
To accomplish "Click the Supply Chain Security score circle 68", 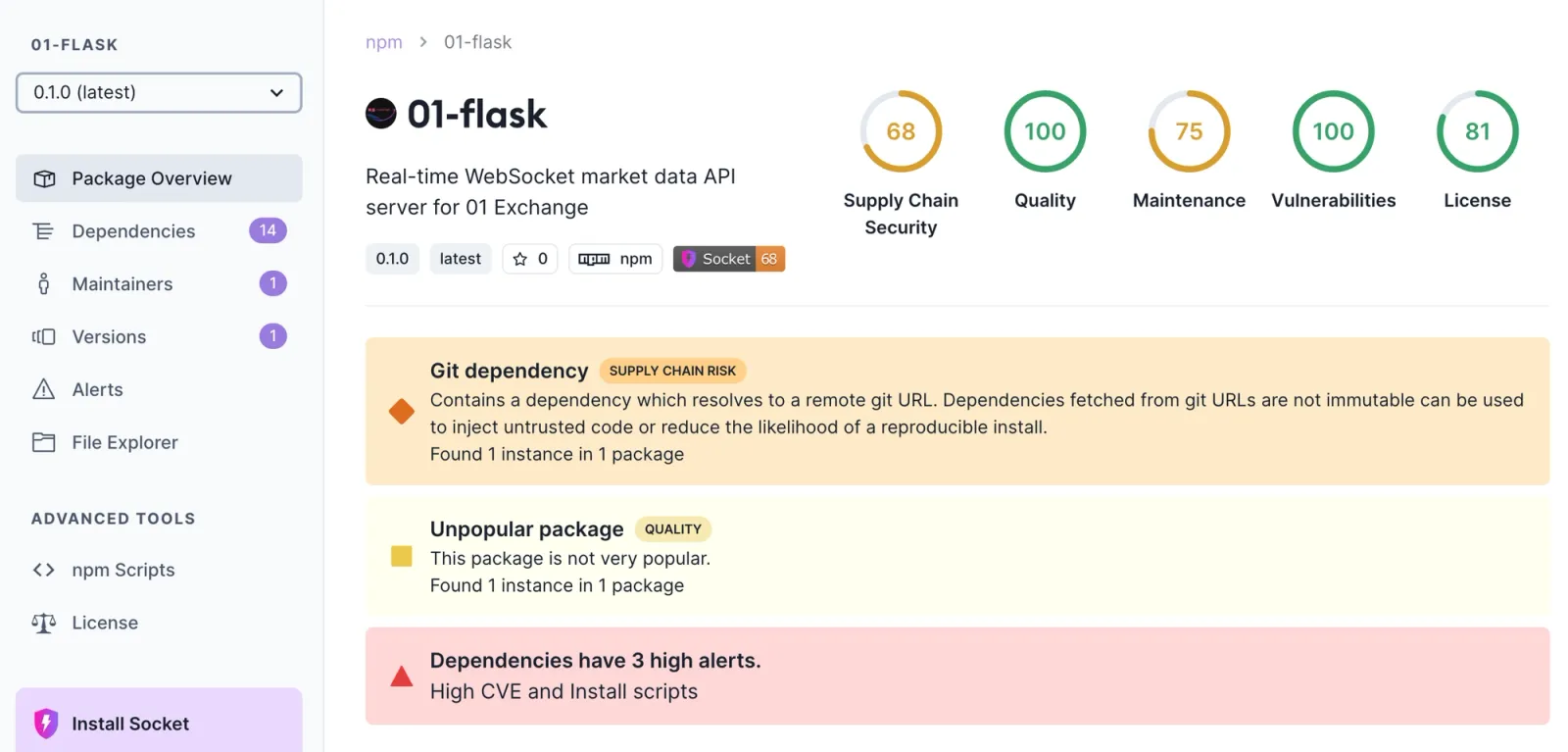I will [901, 131].
